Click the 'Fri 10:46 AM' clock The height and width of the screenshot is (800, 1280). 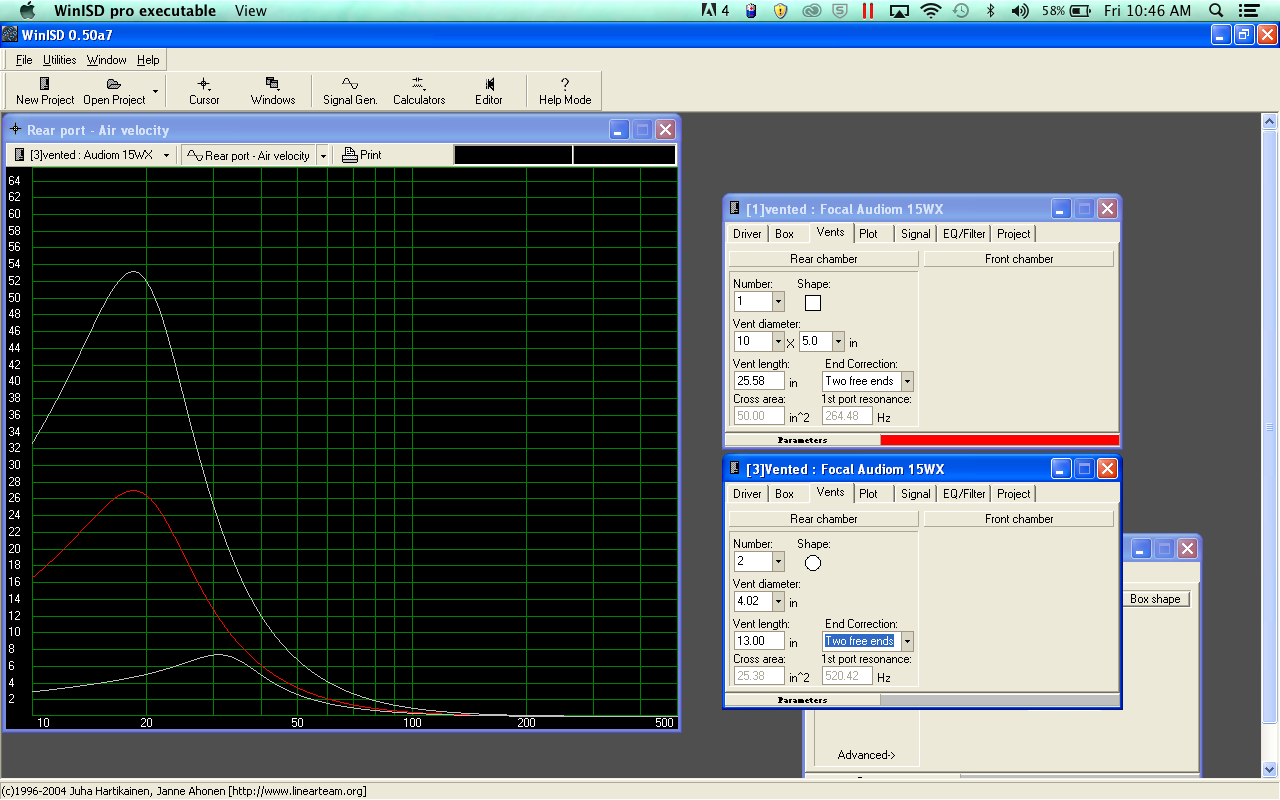coord(1147,10)
